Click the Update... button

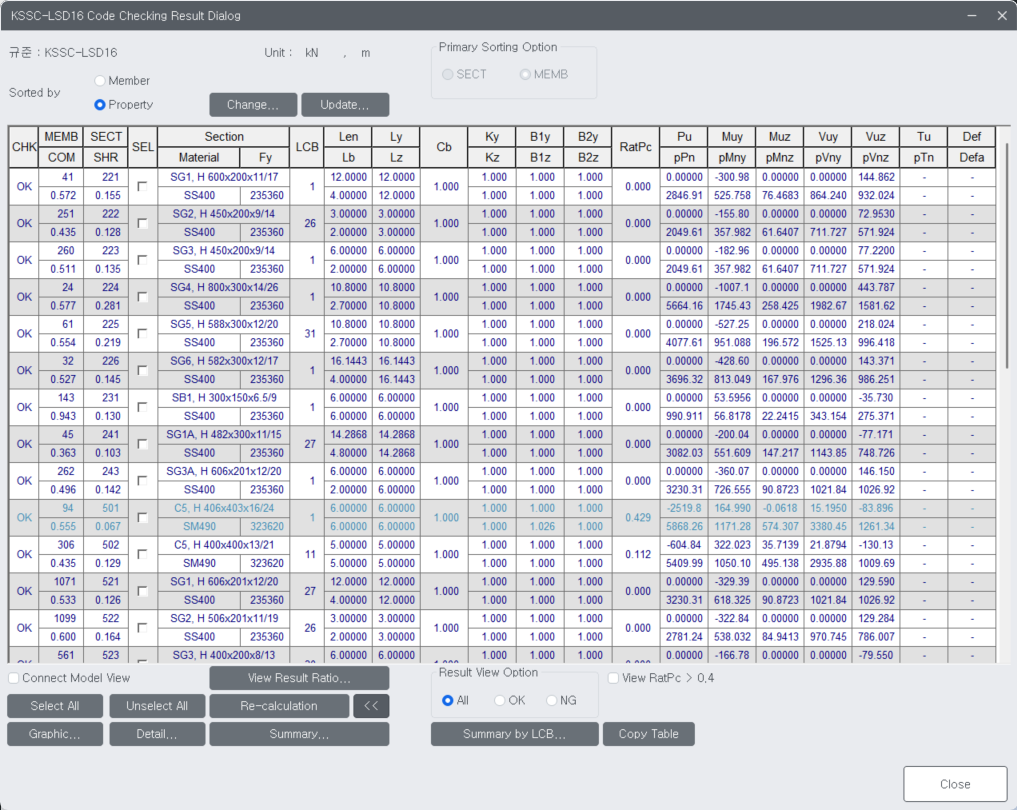coord(345,104)
